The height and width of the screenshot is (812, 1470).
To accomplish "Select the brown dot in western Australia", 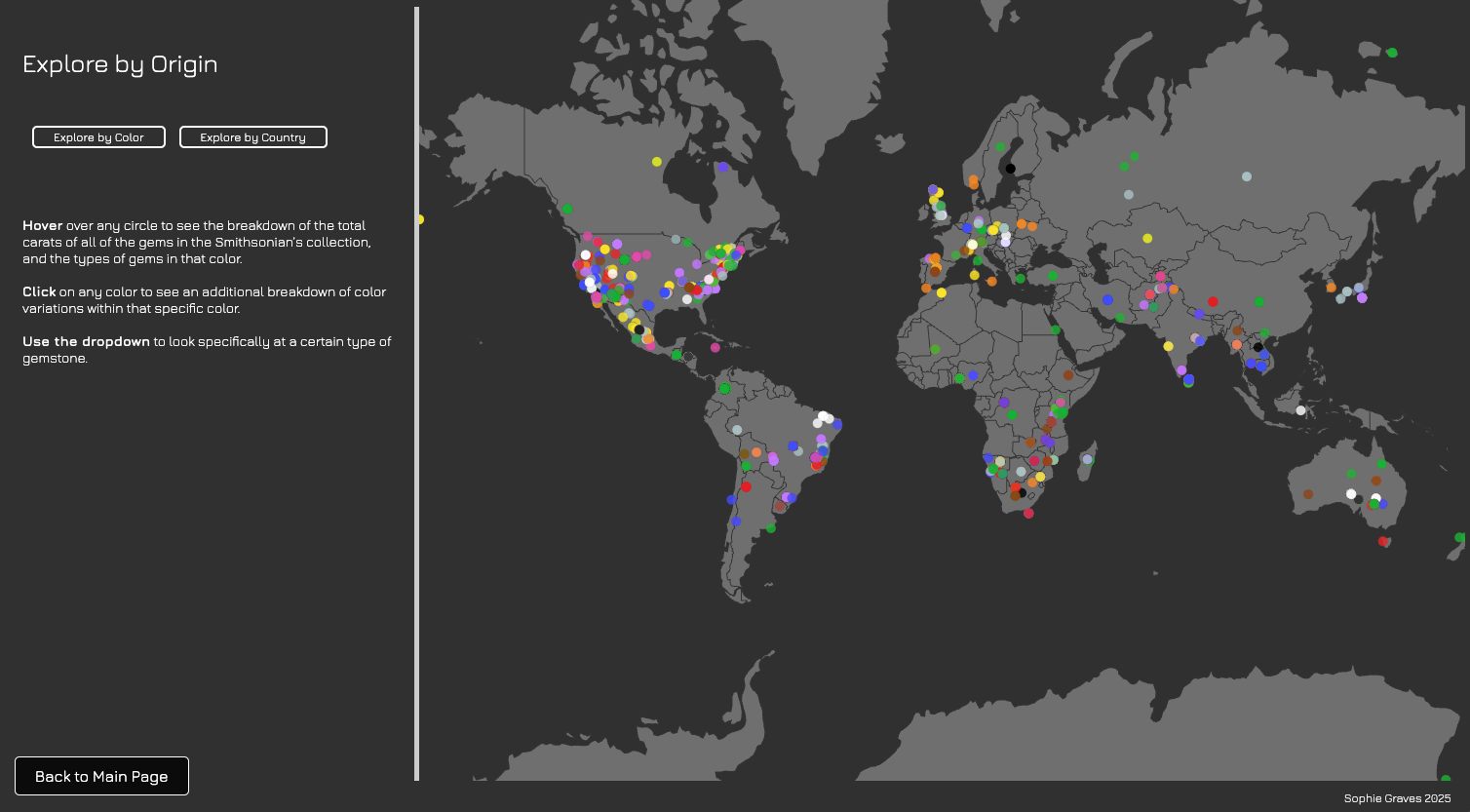I will (x=1308, y=494).
